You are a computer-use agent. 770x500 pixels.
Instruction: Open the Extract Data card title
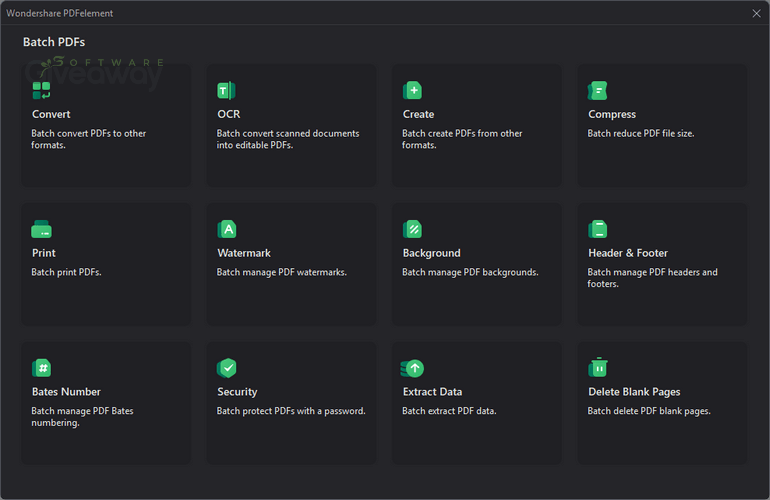point(433,392)
